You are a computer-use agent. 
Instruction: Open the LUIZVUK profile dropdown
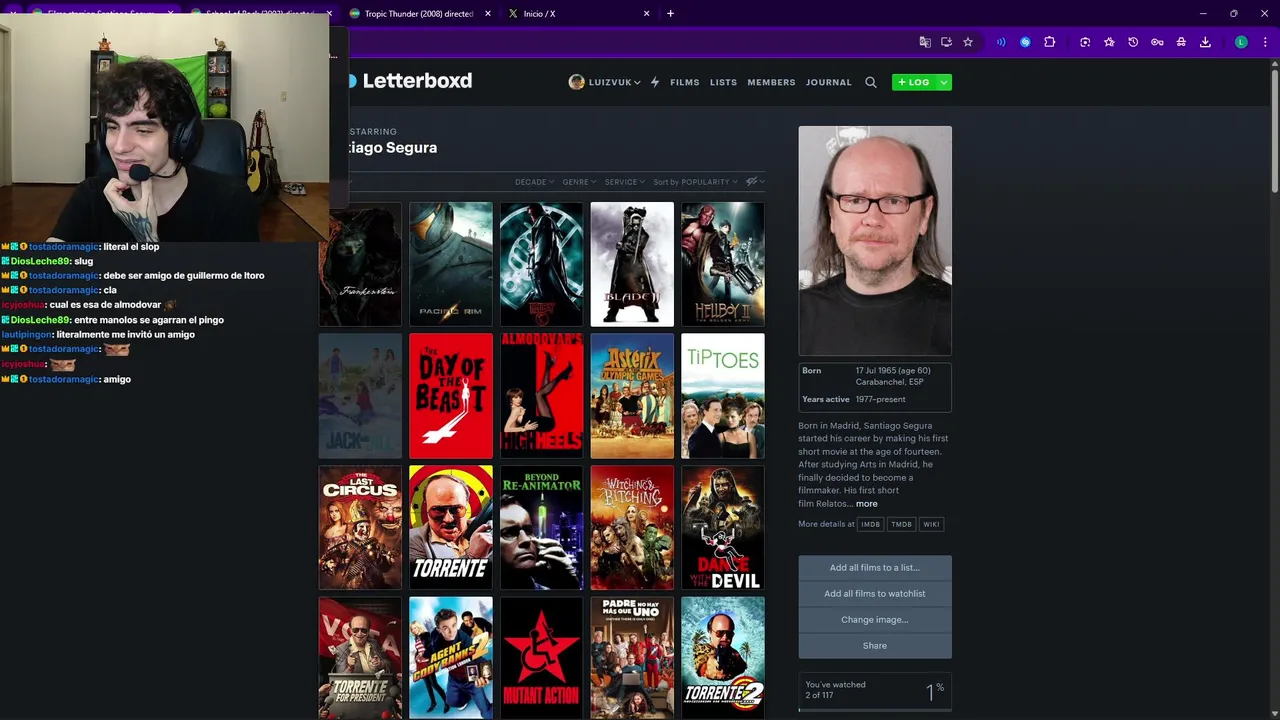click(x=604, y=82)
